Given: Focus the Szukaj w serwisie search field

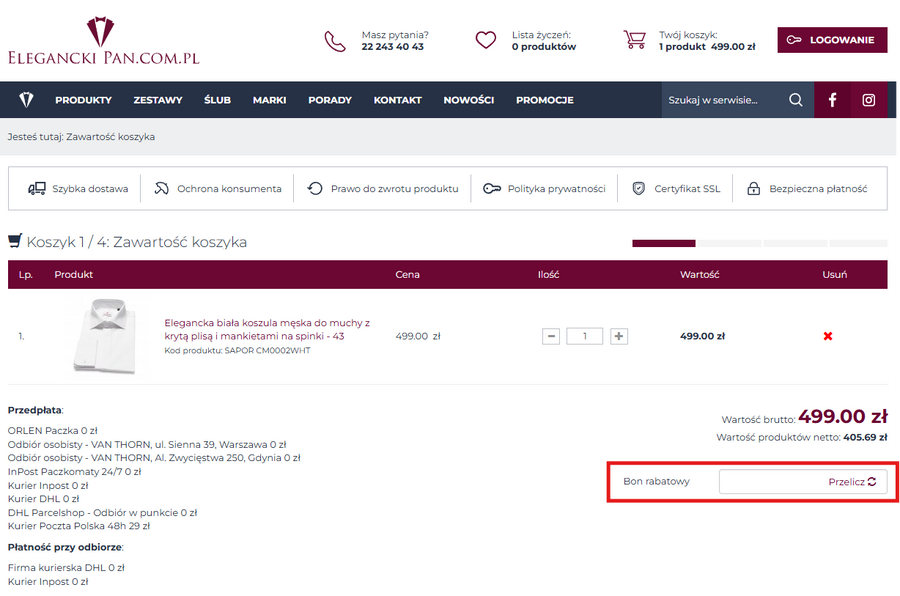Looking at the screenshot, I should pyautogui.click(x=720, y=100).
